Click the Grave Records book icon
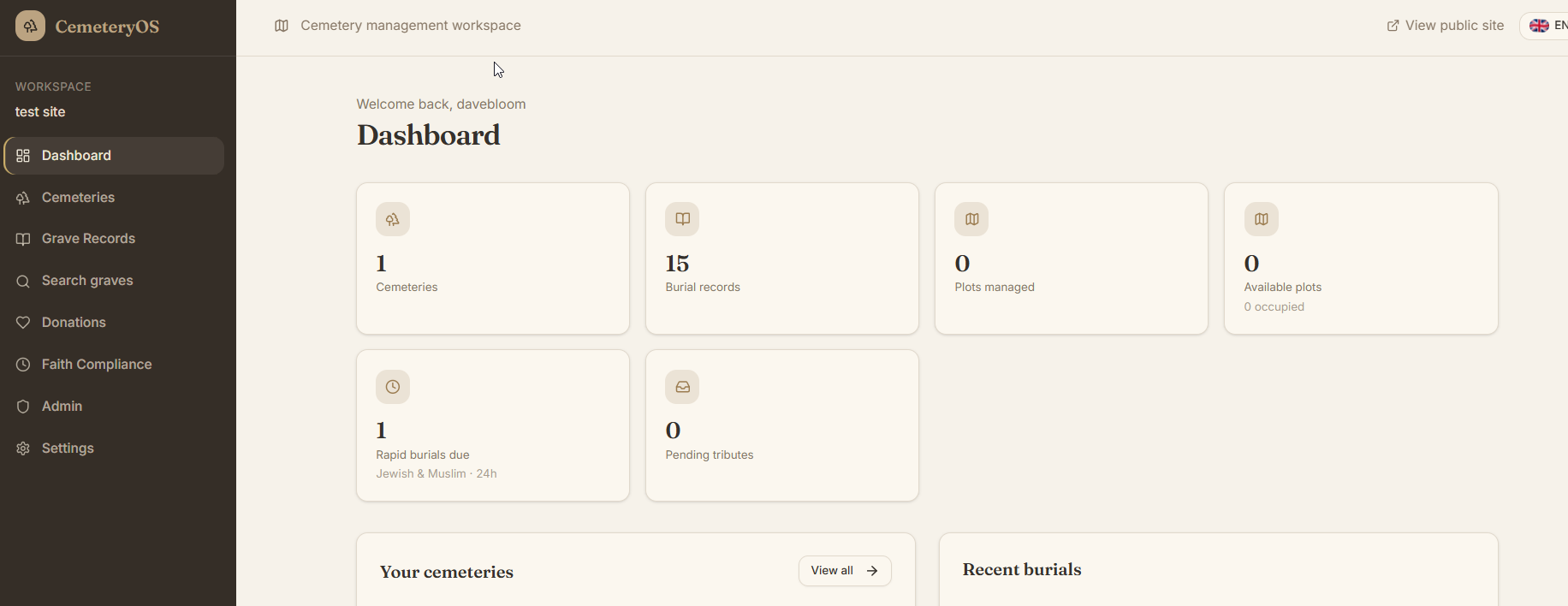Screen dimensions: 1568x606 tap(23, 239)
